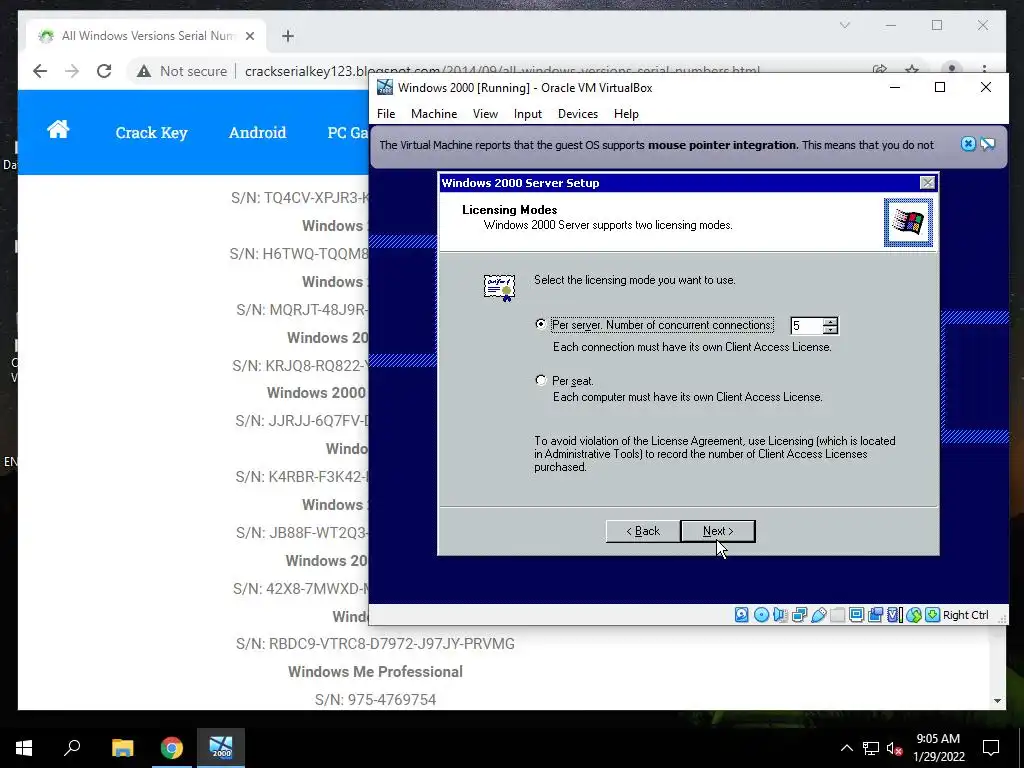Image resolution: width=1024 pixels, height=768 pixels.
Task: Click the USB devices icon in VirtualBox status bar
Action: pyautogui.click(x=818, y=615)
